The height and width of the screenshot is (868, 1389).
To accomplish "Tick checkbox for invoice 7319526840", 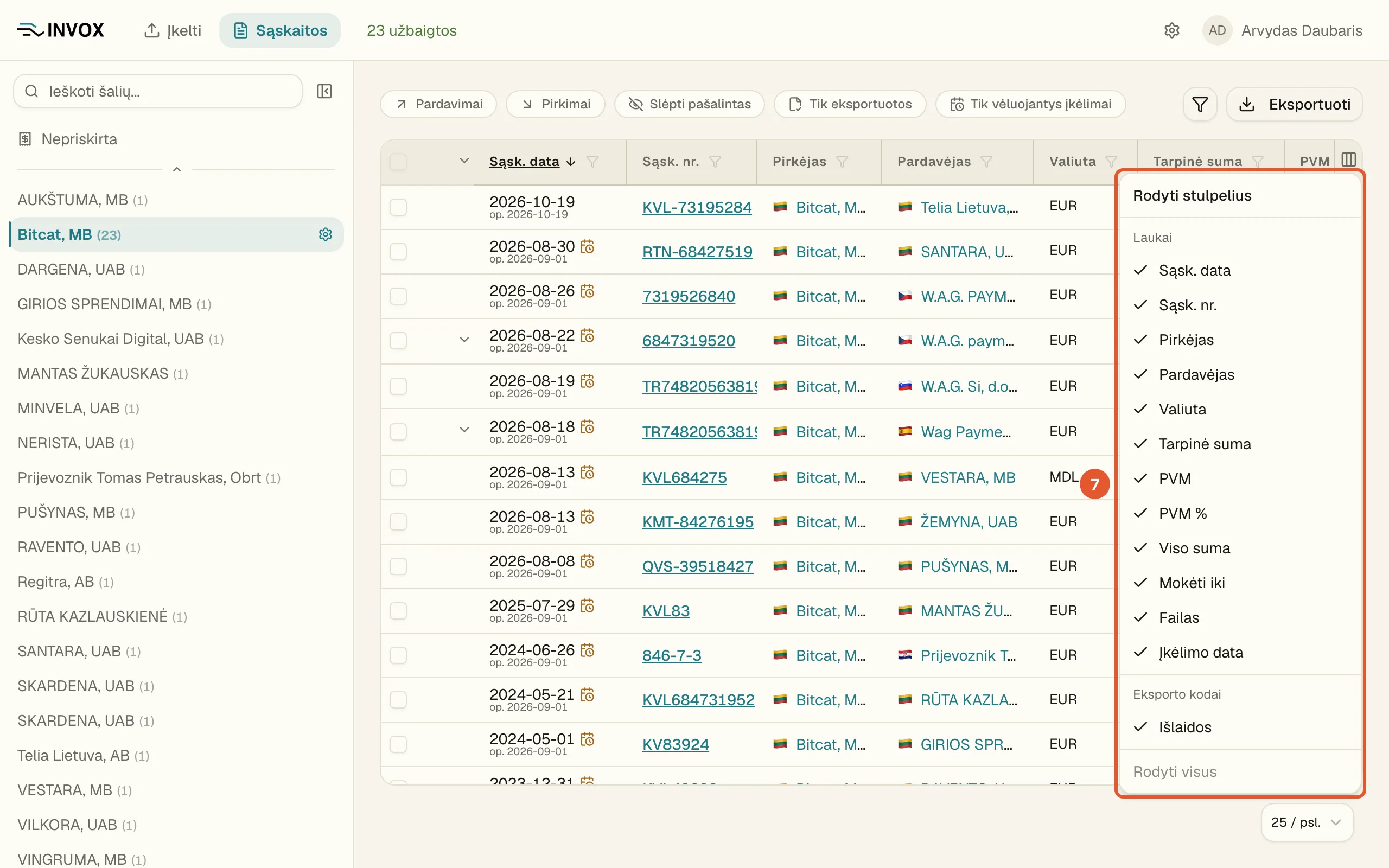I will (x=398, y=296).
